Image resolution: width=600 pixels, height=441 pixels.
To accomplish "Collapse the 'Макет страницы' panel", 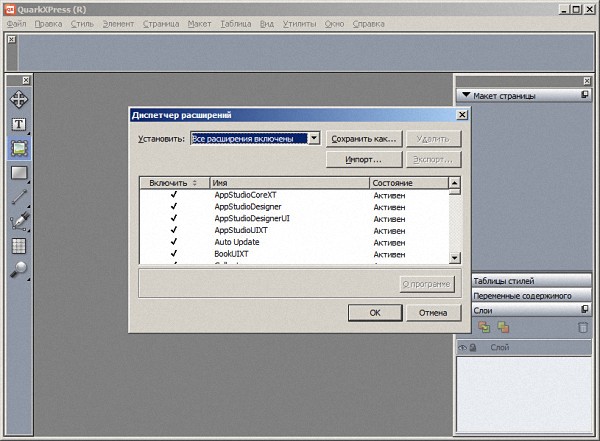I will [465, 96].
